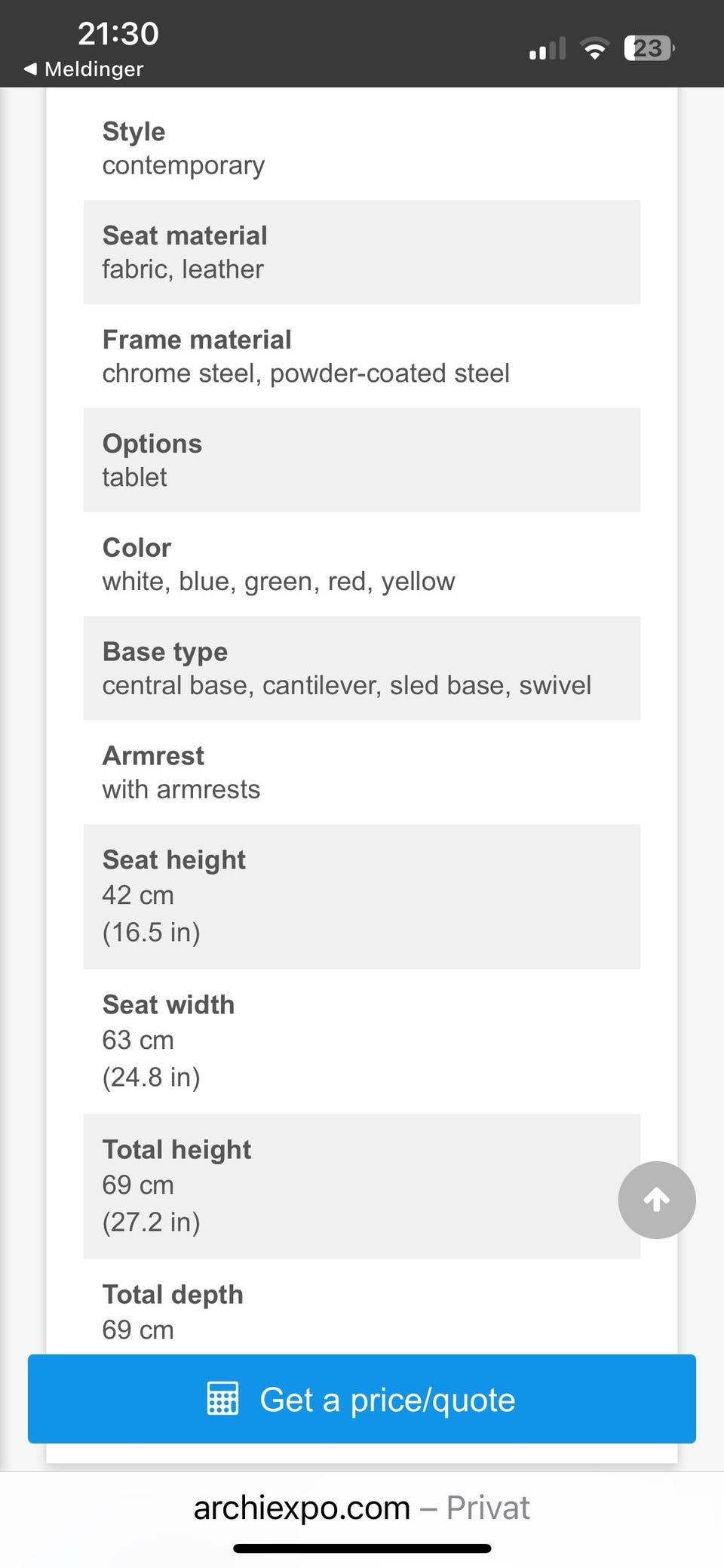Tap the battery indicator showing 23
Screen dimensions: 724x1568
click(649, 49)
